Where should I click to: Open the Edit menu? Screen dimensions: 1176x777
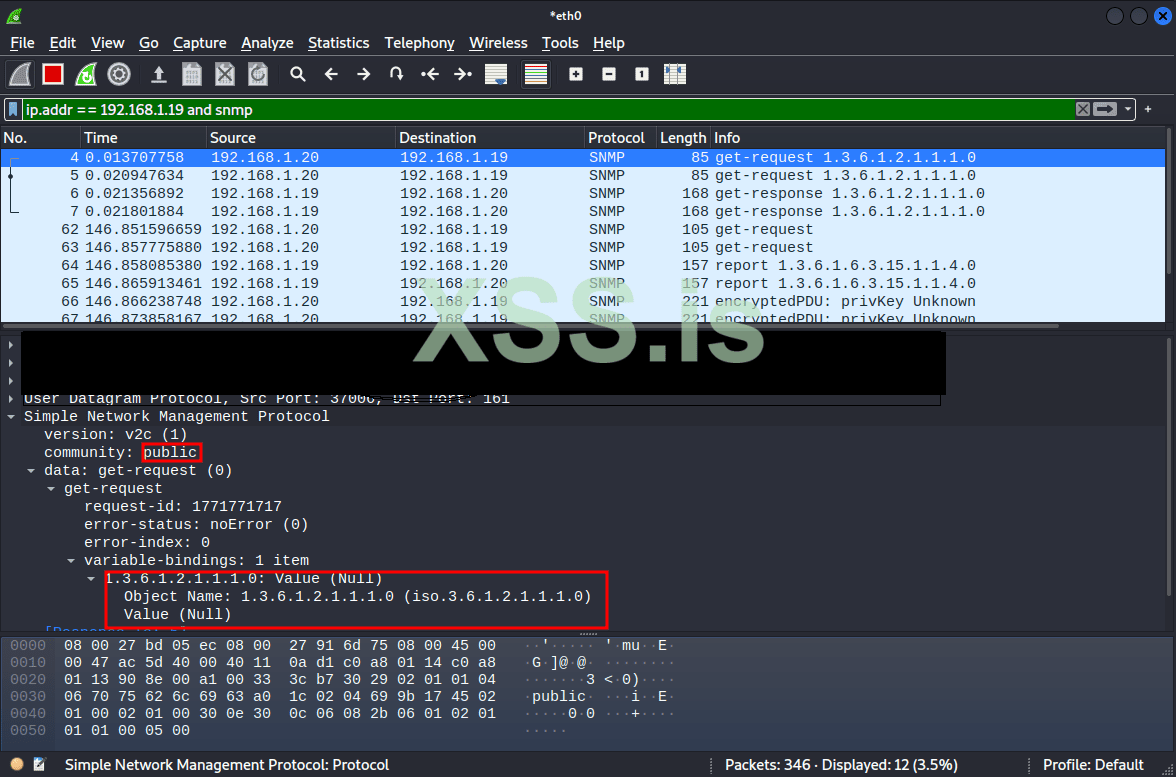(63, 43)
